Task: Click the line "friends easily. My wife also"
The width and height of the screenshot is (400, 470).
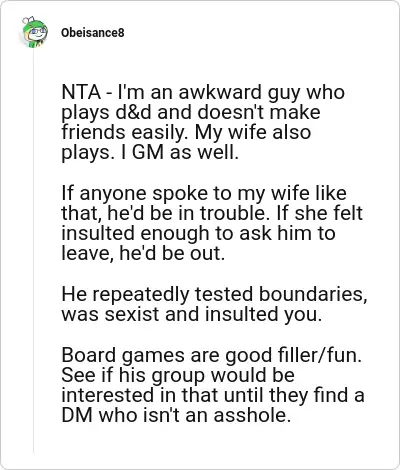Action: point(186,132)
